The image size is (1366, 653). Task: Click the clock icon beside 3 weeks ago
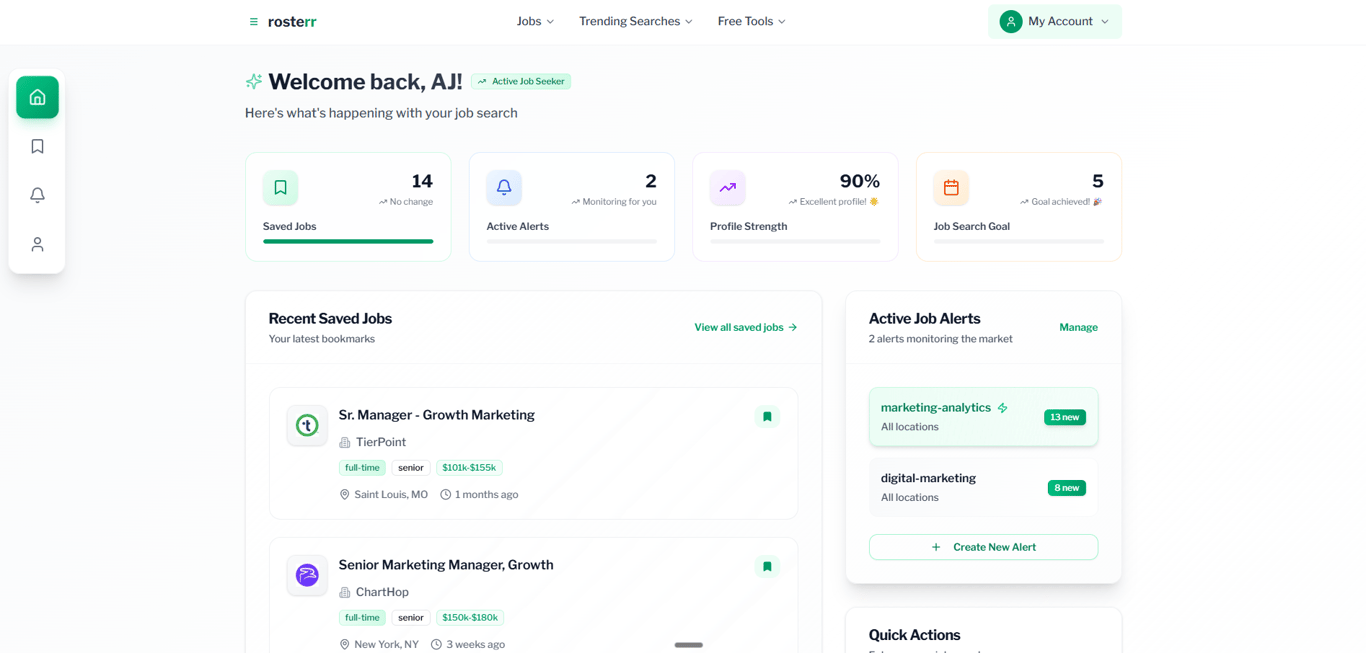(x=436, y=645)
